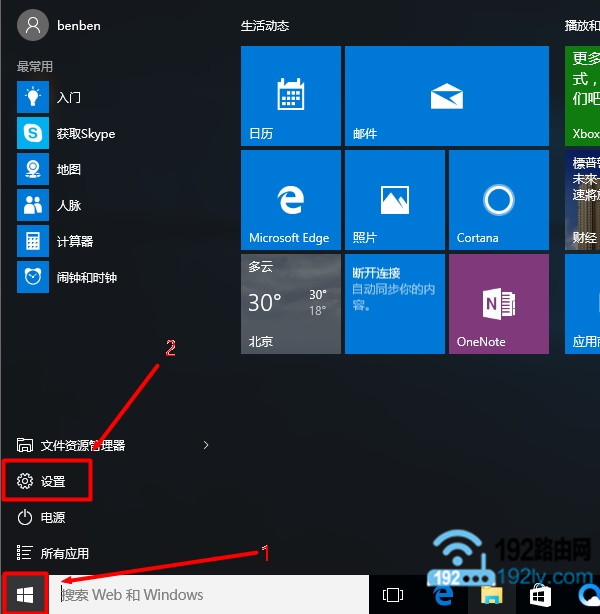Open the 地图 (Maps) app
600x614 pixels.
pyautogui.click(x=68, y=170)
